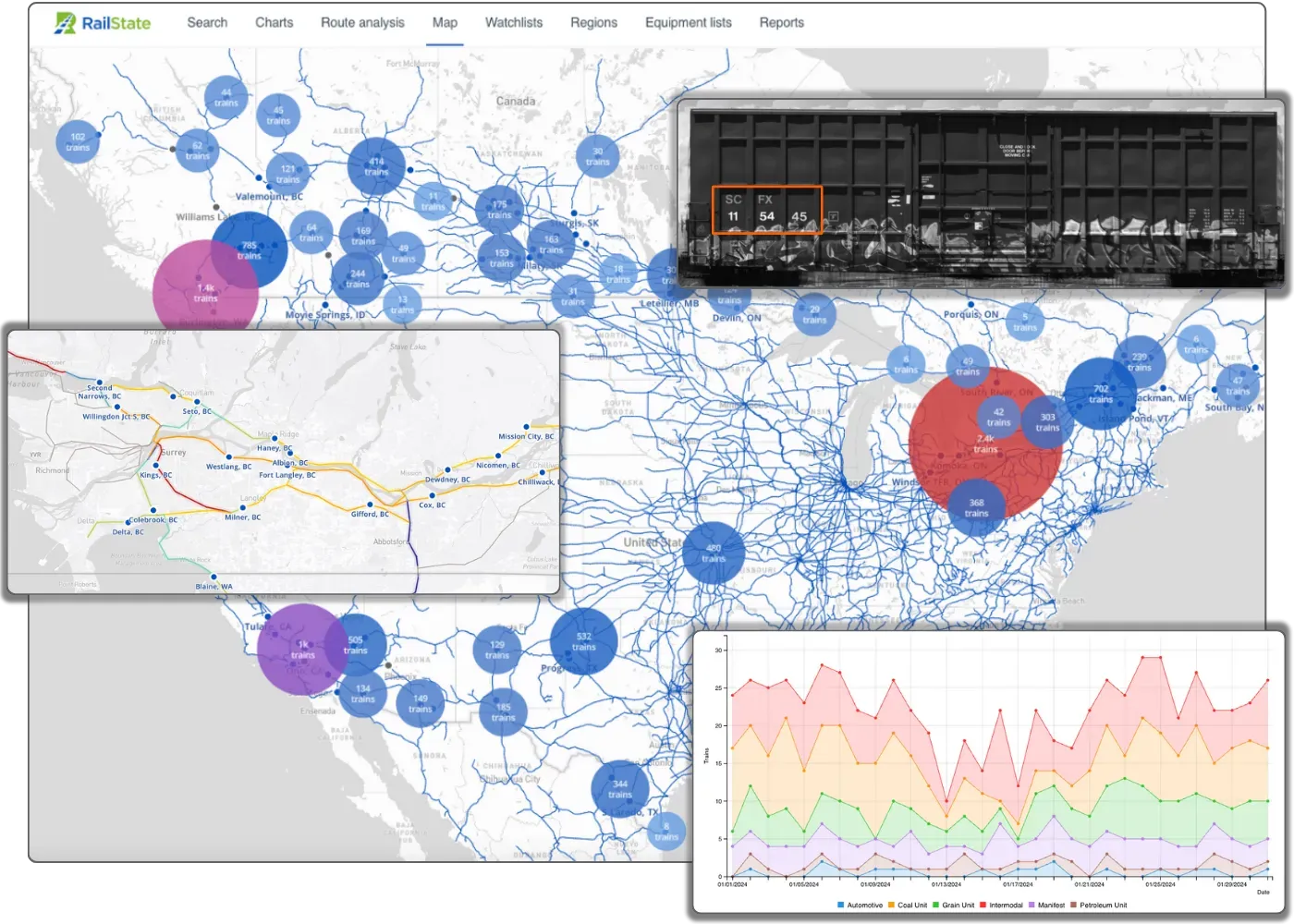The width and height of the screenshot is (1294, 924).
Task: Toggle Intermodal legend swatch
Action: [983, 906]
